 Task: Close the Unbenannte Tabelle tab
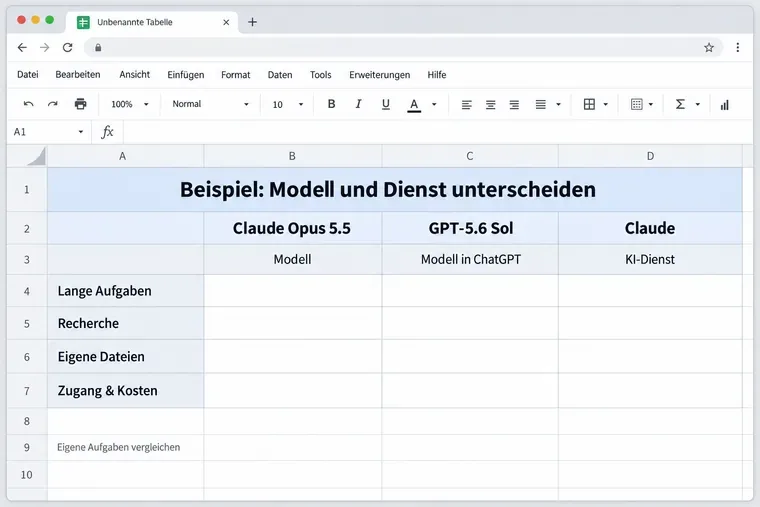pos(226,22)
